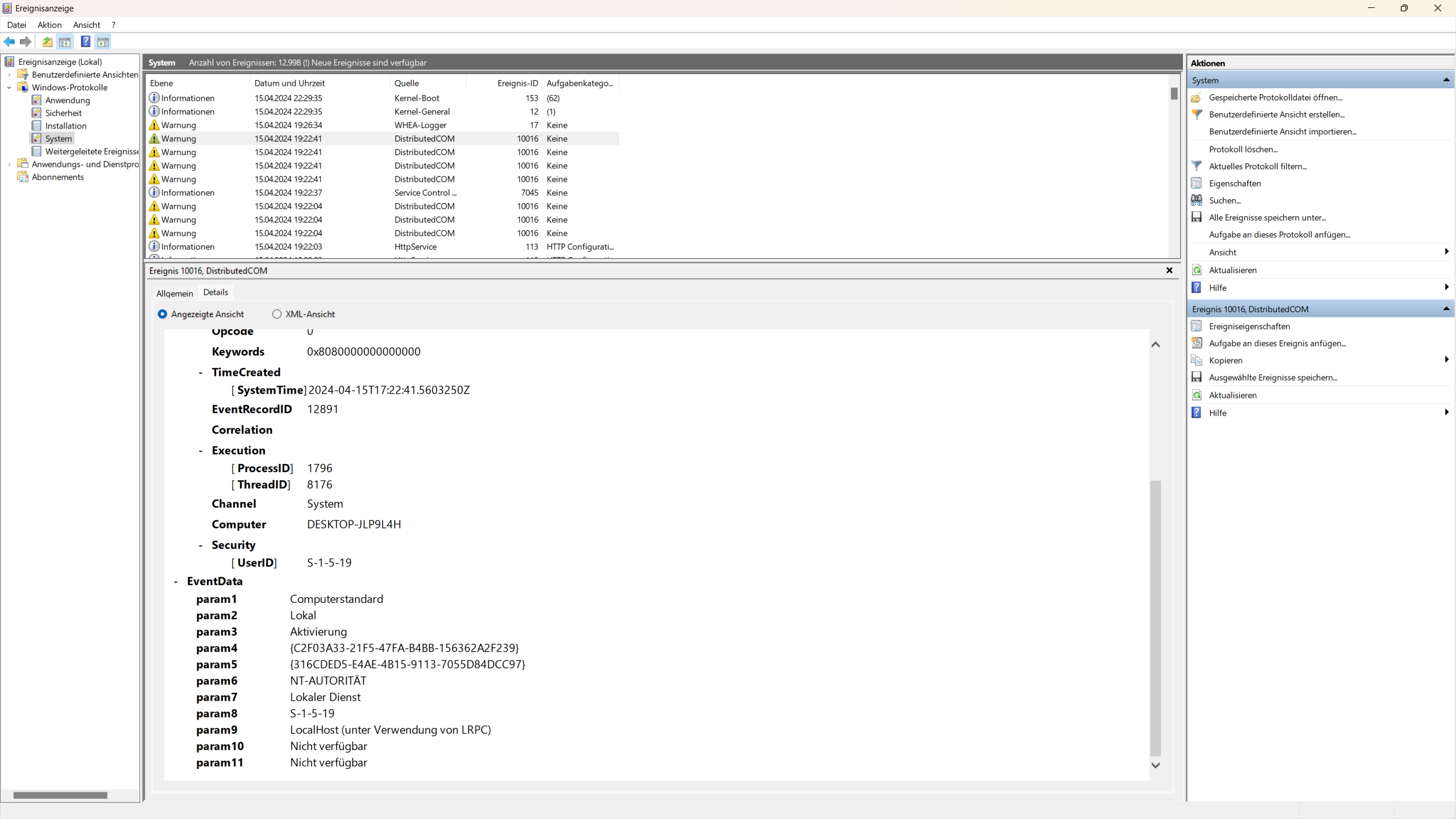Click the green Aktualisieren icon under System actions
The width and height of the screenshot is (1456, 819).
tap(1197, 270)
